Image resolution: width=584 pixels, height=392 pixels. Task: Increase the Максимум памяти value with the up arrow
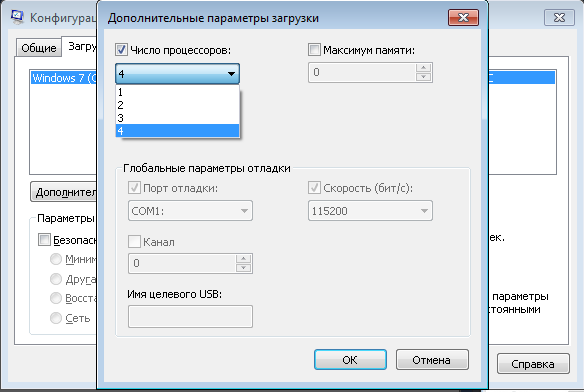click(423, 68)
